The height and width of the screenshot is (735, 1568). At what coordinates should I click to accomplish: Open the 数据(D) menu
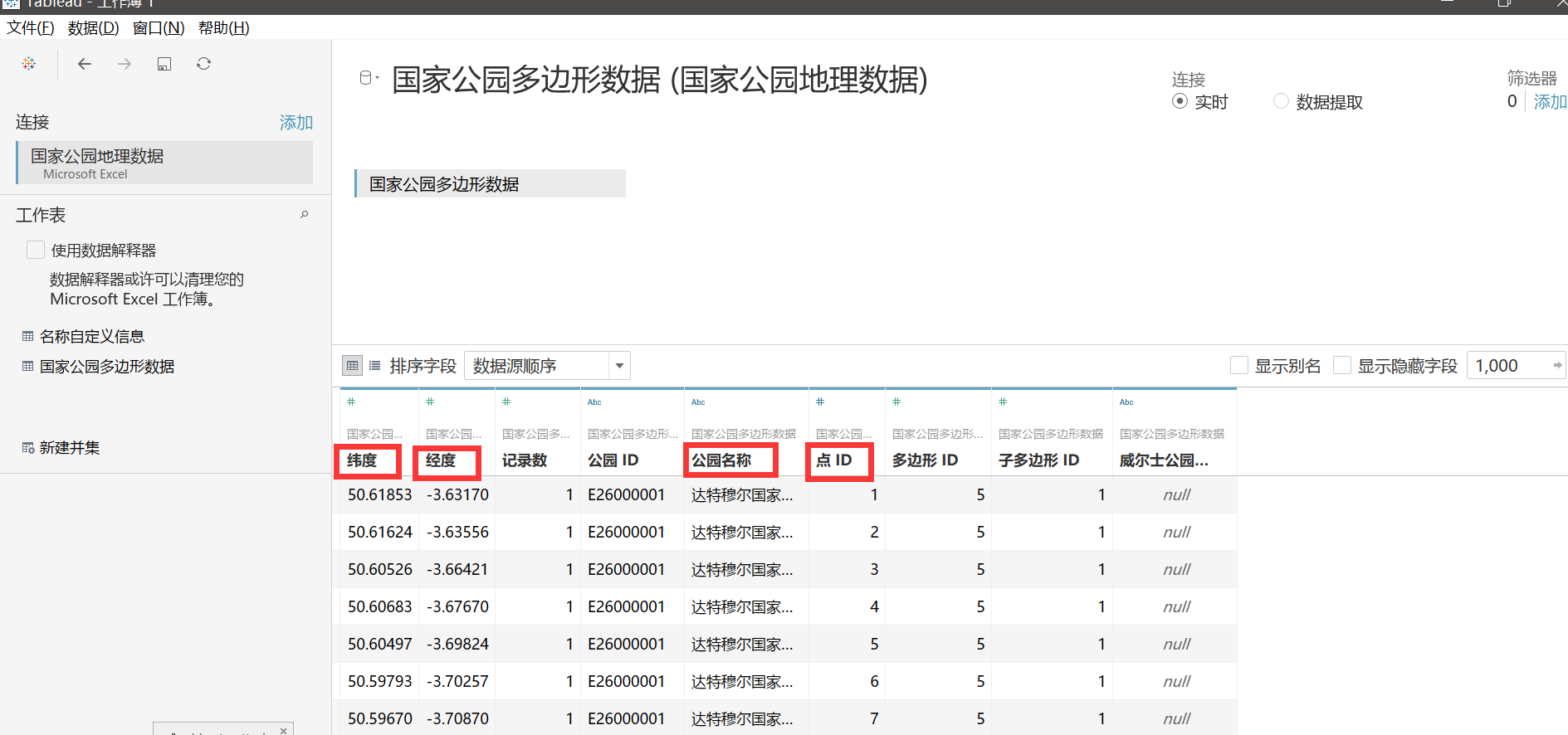93,28
